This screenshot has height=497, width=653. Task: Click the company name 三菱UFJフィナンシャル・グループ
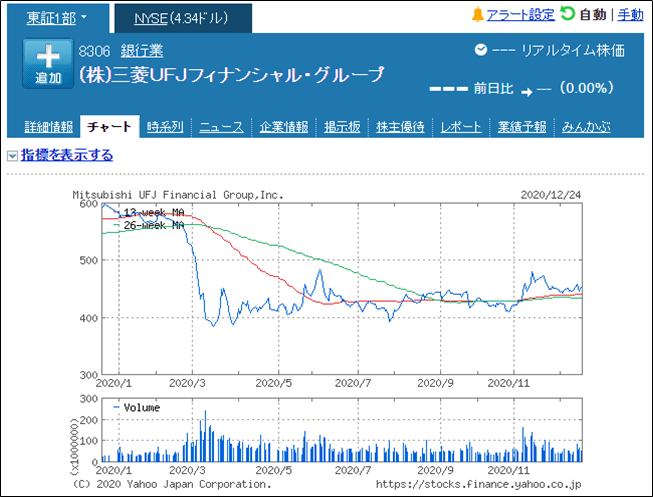(232, 75)
